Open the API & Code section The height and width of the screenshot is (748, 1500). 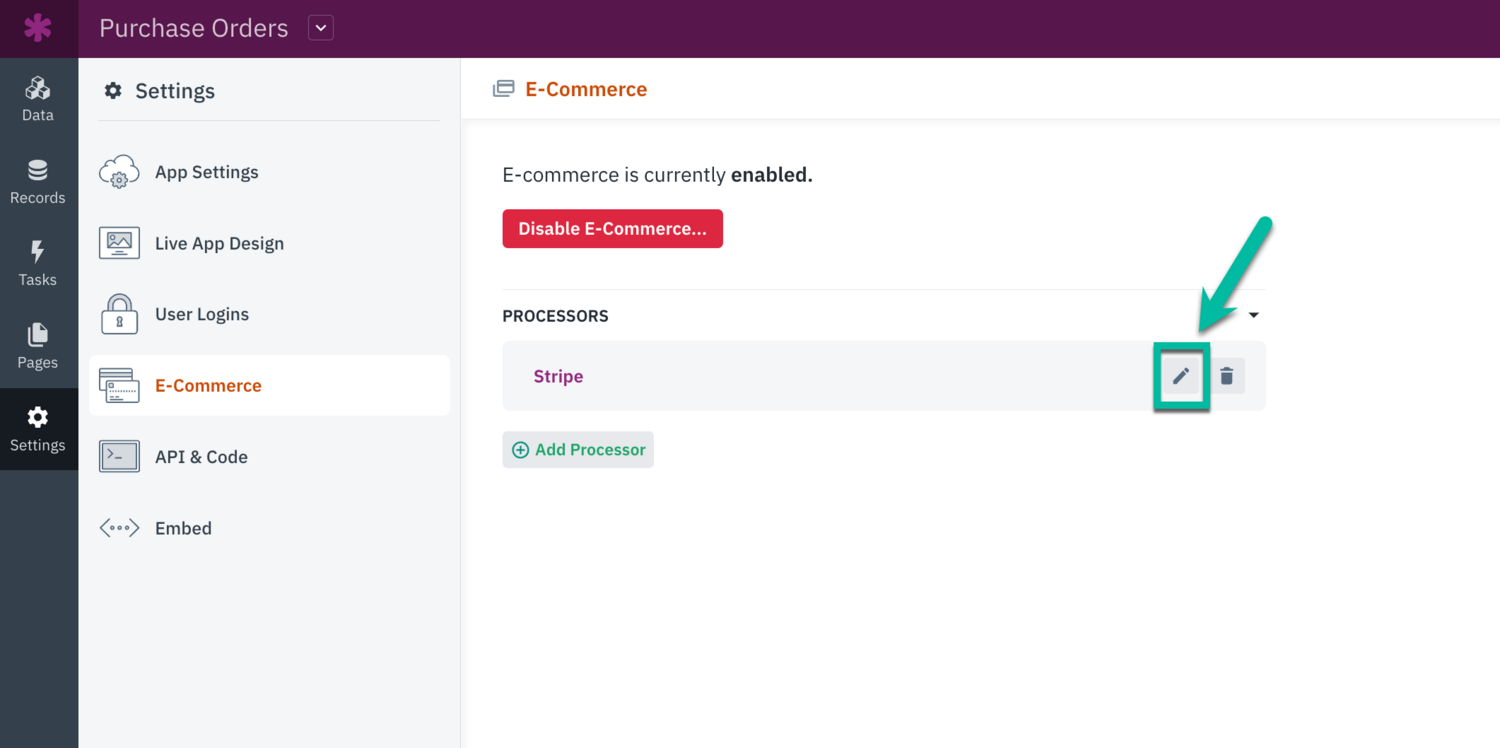click(x=201, y=456)
